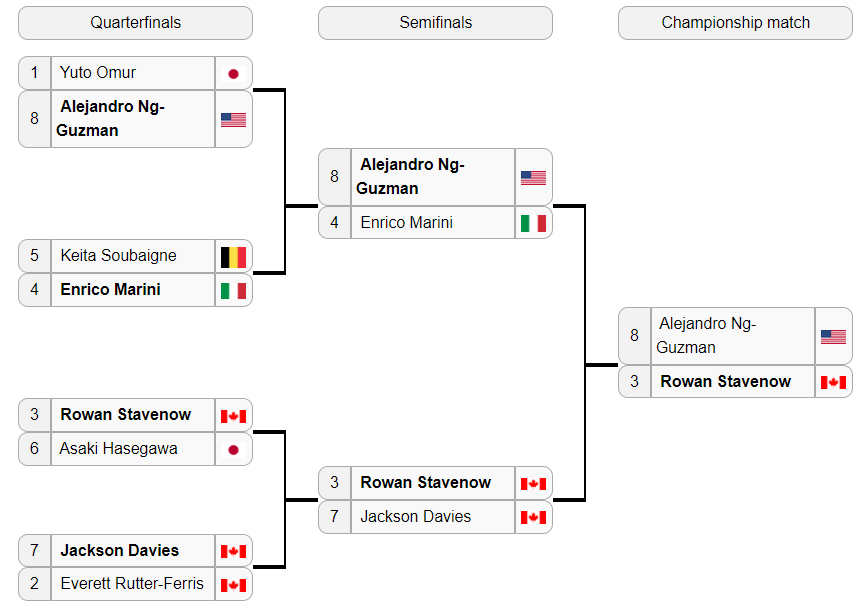Click Canada flag next to championship Rowan Stavenow
The height and width of the screenshot is (608, 868).
click(x=833, y=382)
